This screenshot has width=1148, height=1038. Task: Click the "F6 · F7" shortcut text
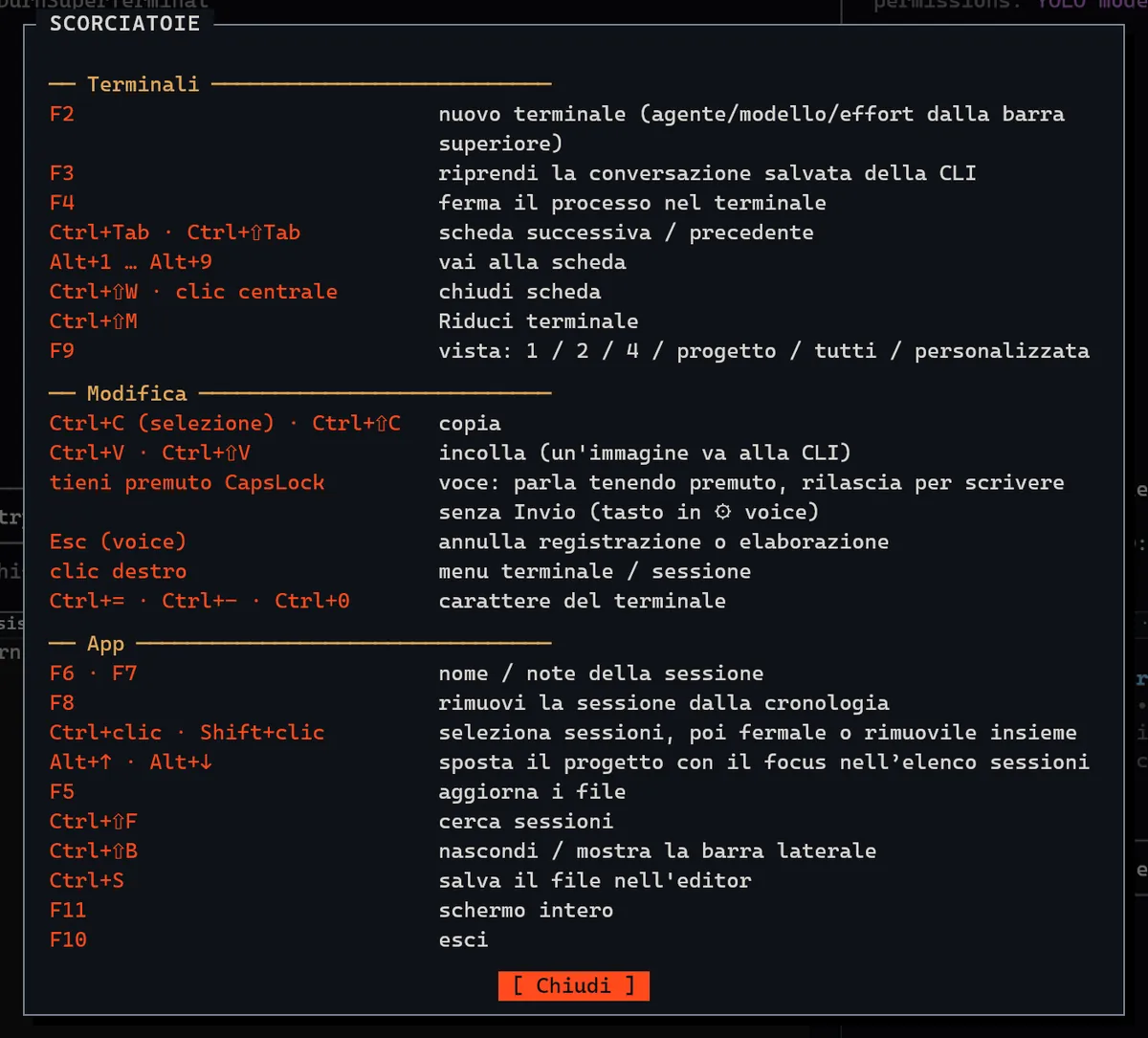[94, 674]
